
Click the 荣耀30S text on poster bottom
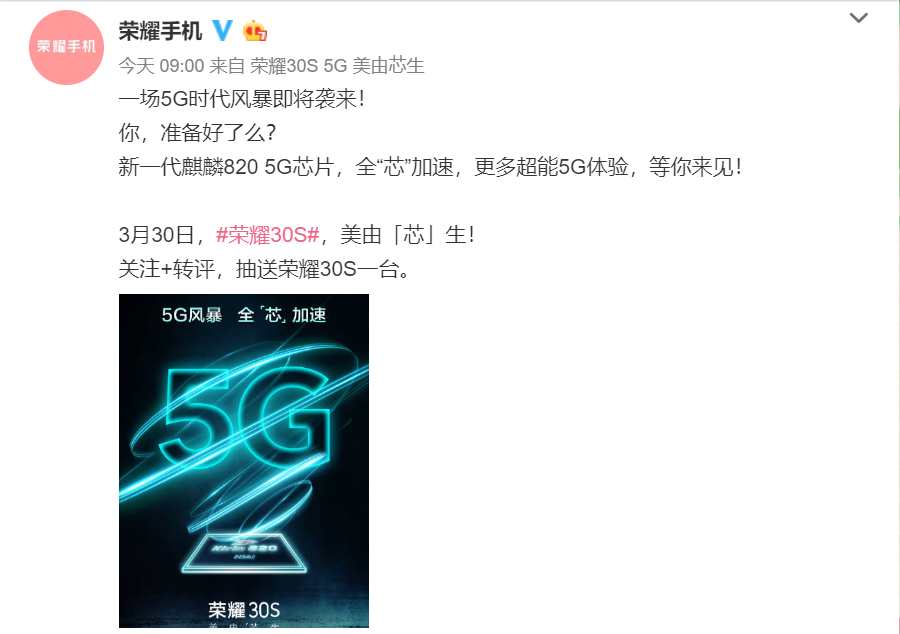tap(244, 609)
